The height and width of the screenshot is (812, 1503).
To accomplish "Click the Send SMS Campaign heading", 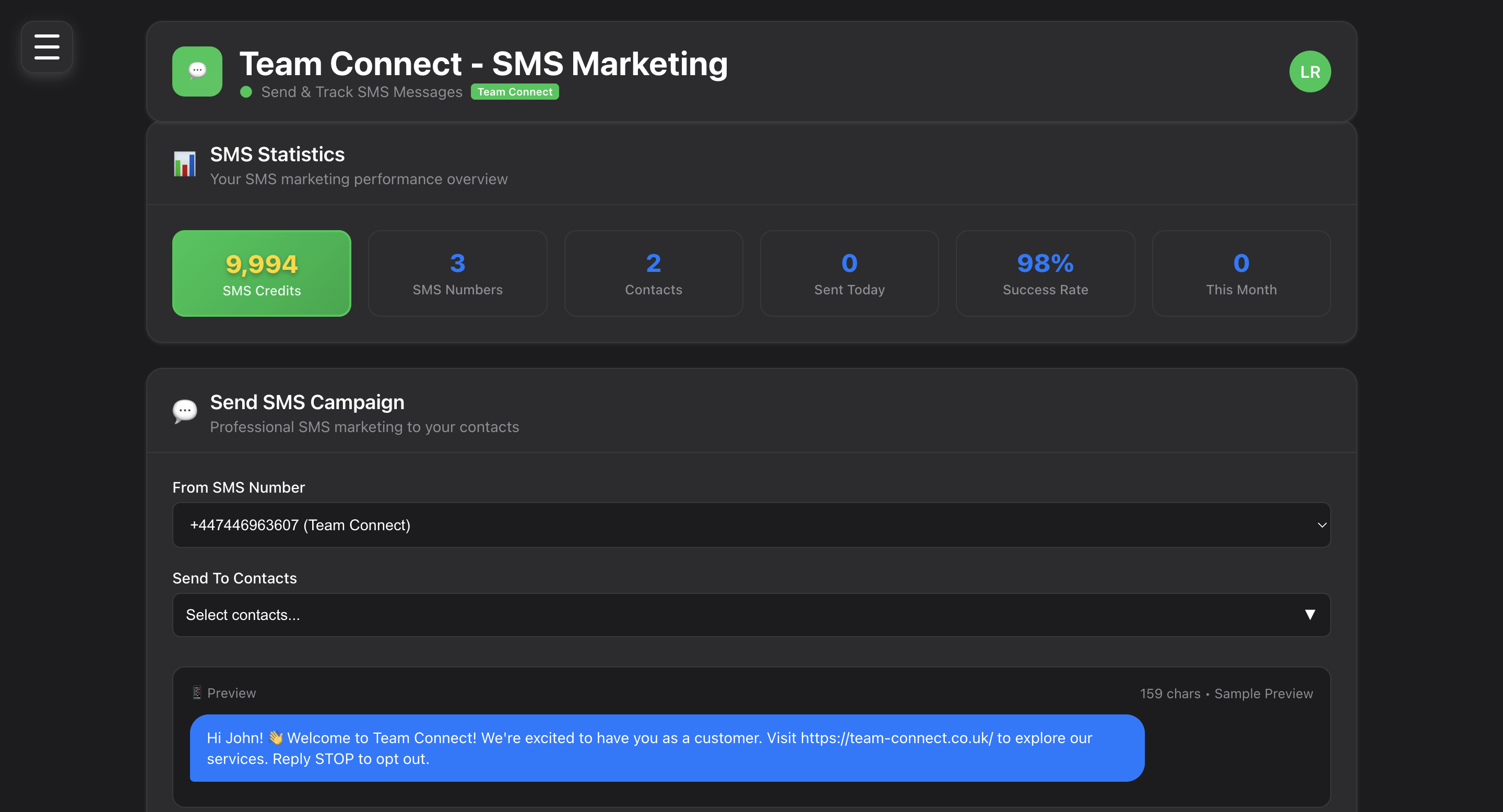I will click(307, 402).
